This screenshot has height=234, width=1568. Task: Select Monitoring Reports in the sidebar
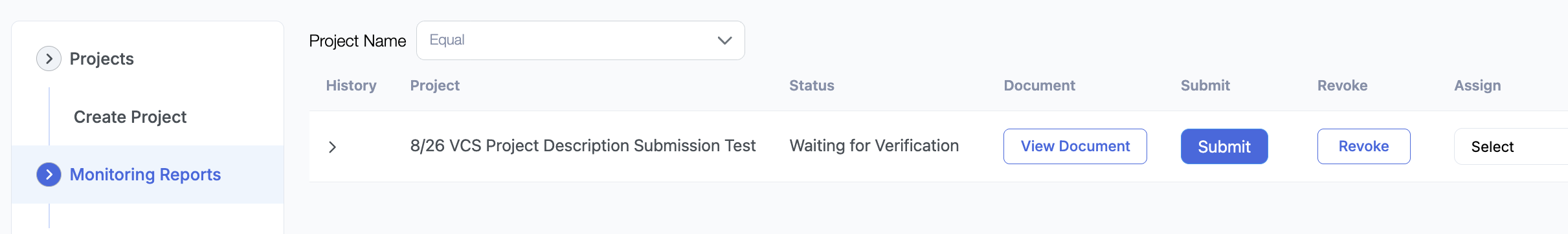click(145, 175)
